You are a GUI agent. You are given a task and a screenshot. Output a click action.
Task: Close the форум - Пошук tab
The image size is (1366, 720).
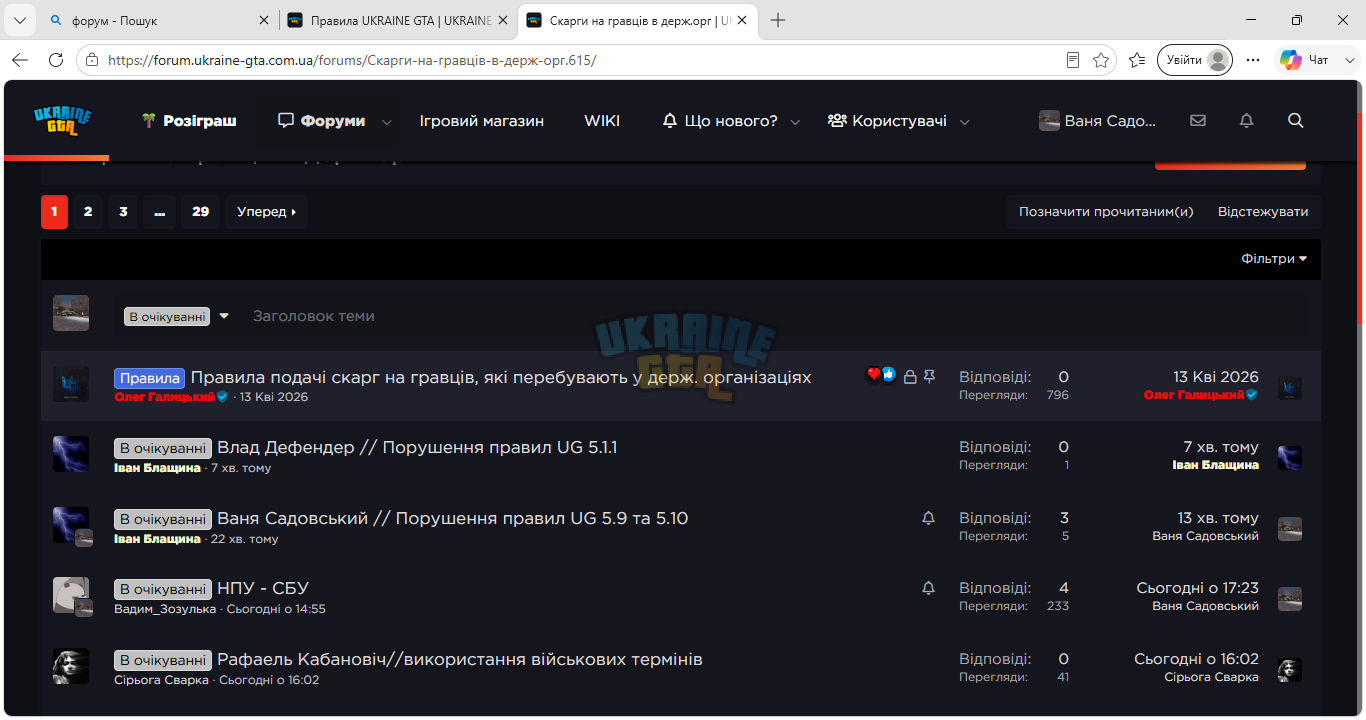tap(264, 20)
